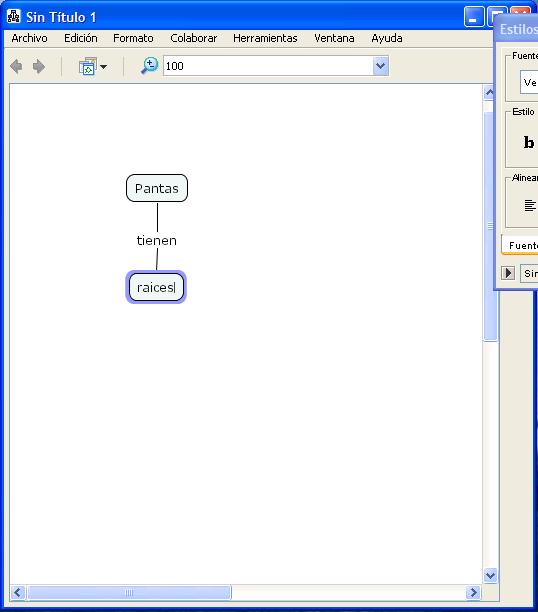The width and height of the screenshot is (538, 612).
Task: Select the Fuente tab in Estilos
Action: (523, 246)
